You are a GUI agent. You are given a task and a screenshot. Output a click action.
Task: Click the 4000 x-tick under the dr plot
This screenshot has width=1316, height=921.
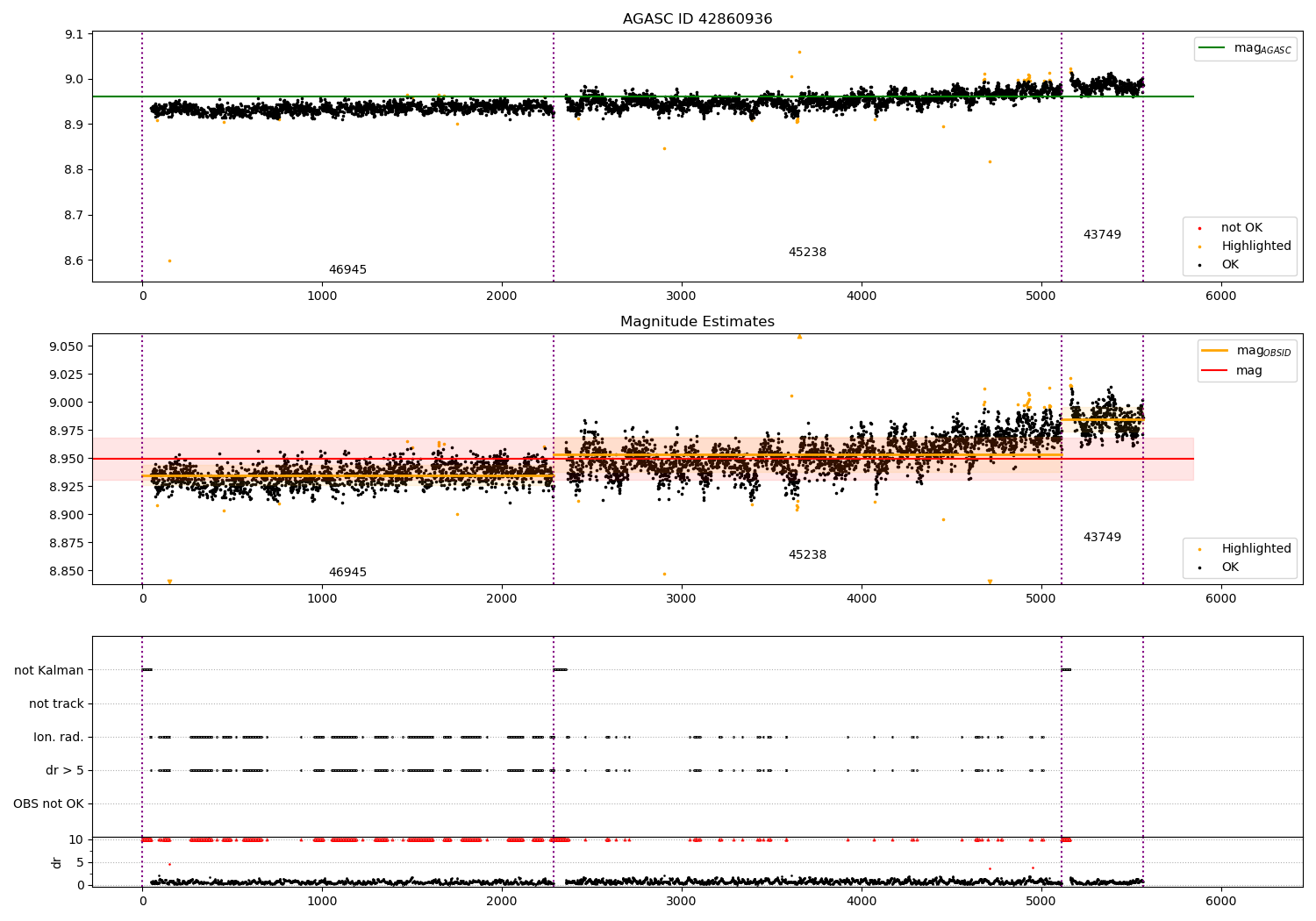click(862, 901)
